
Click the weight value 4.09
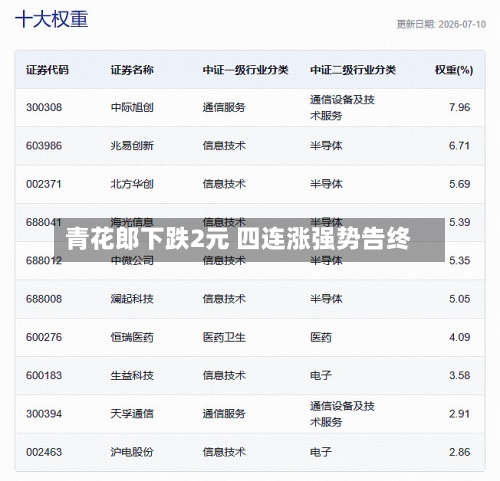pos(459,337)
